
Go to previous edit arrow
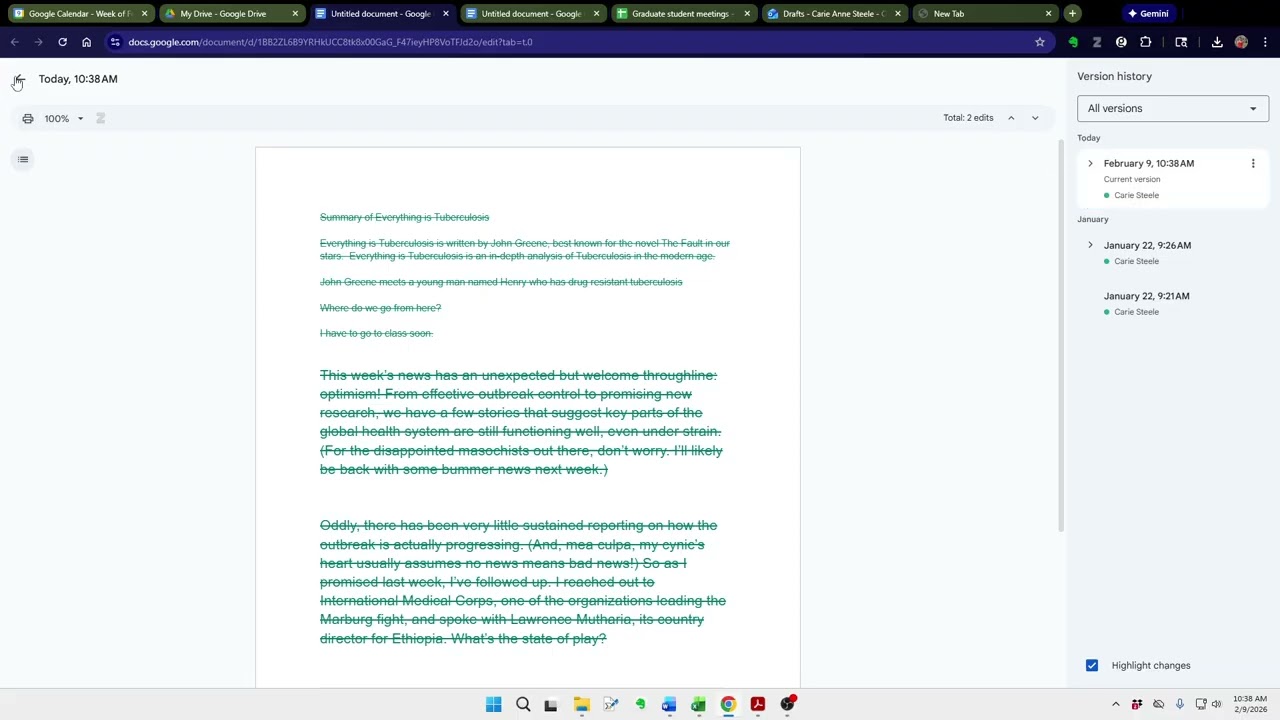tap(1011, 118)
